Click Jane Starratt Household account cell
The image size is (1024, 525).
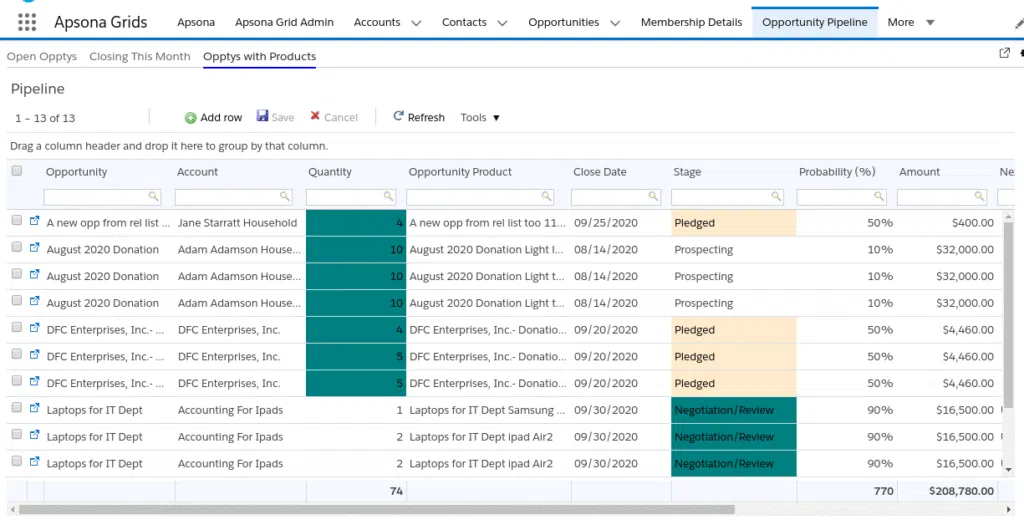237,223
